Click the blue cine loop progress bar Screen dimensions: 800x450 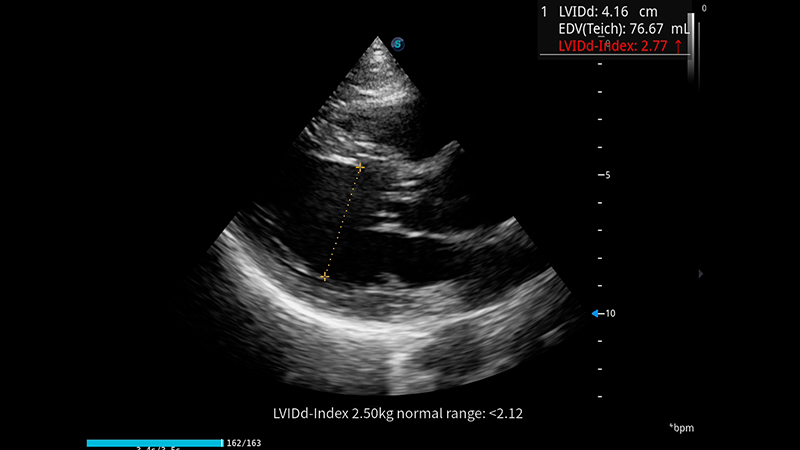(153, 441)
